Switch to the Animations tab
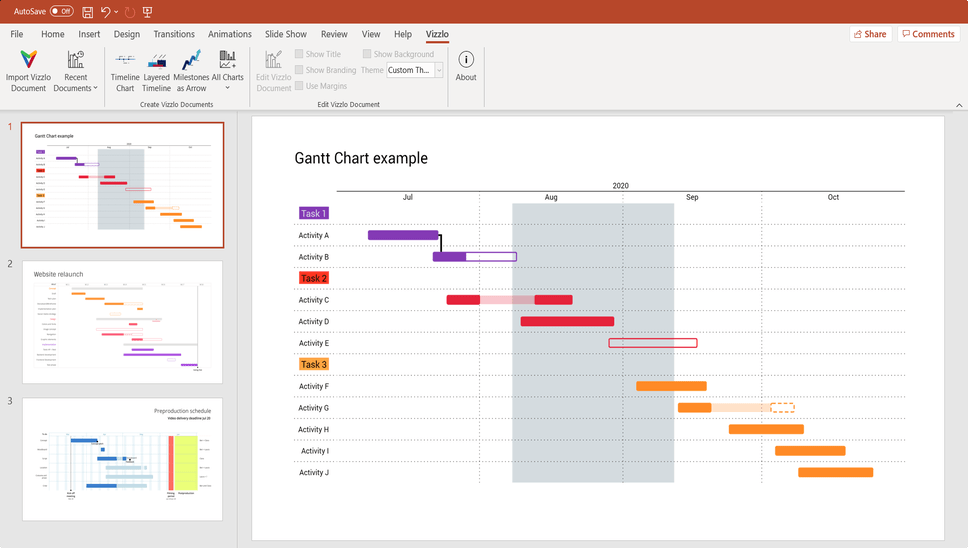Screen dimensions: 968x548 click(230, 34)
